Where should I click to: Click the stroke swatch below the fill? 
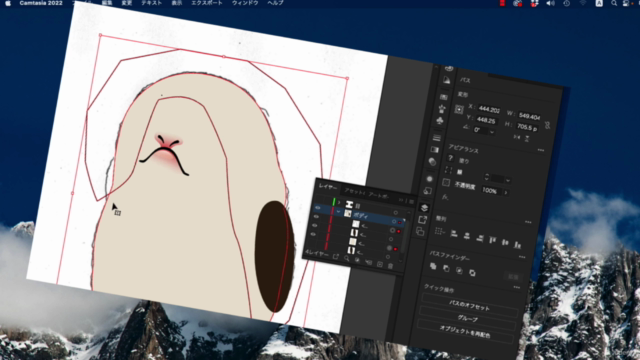[x=448, y=170]
